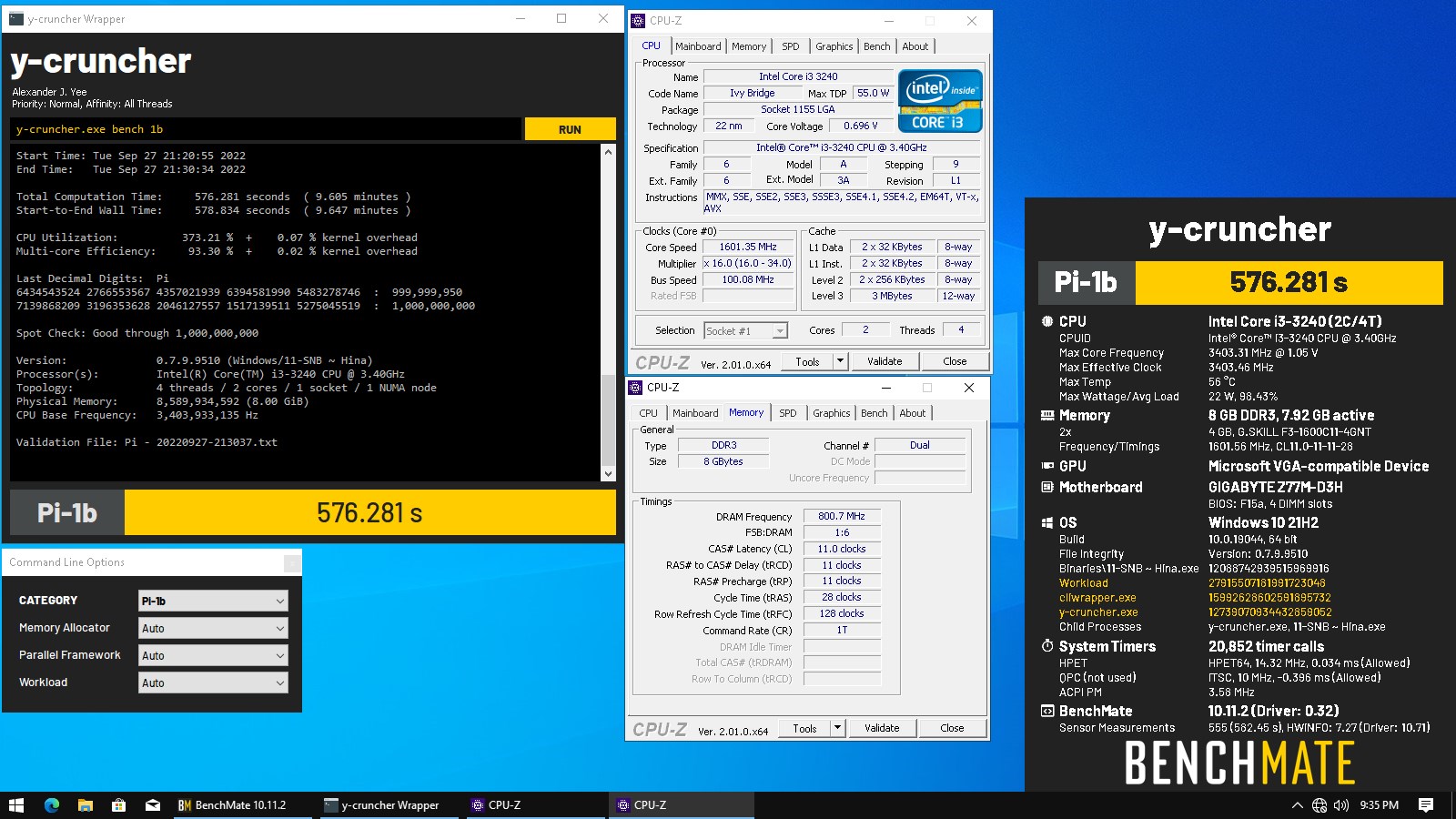Click the DRAM Frequency 800.7 MHz value
Viewport: 1456px width, 819px height.
pos(842,516)
